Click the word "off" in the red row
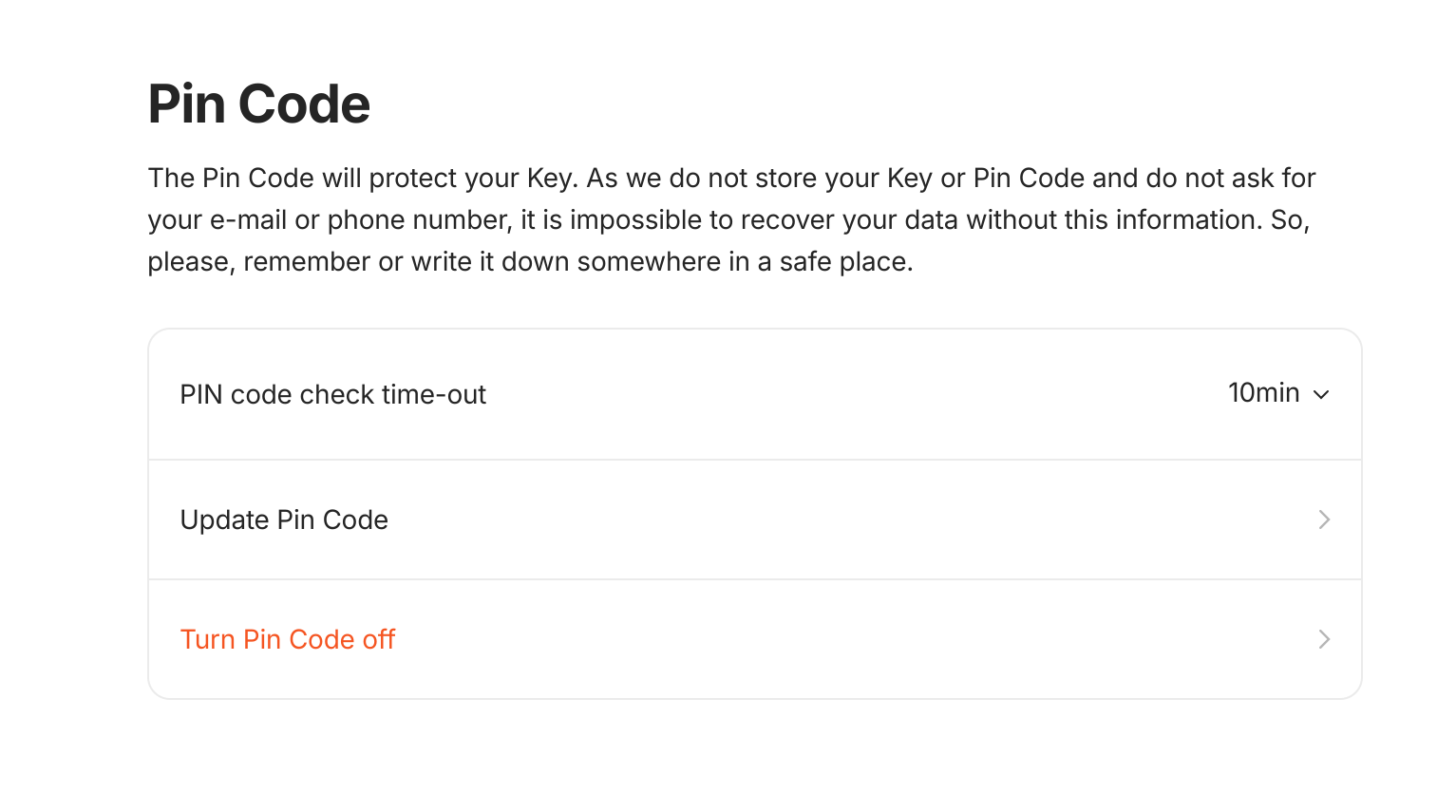 click(378, 639)
